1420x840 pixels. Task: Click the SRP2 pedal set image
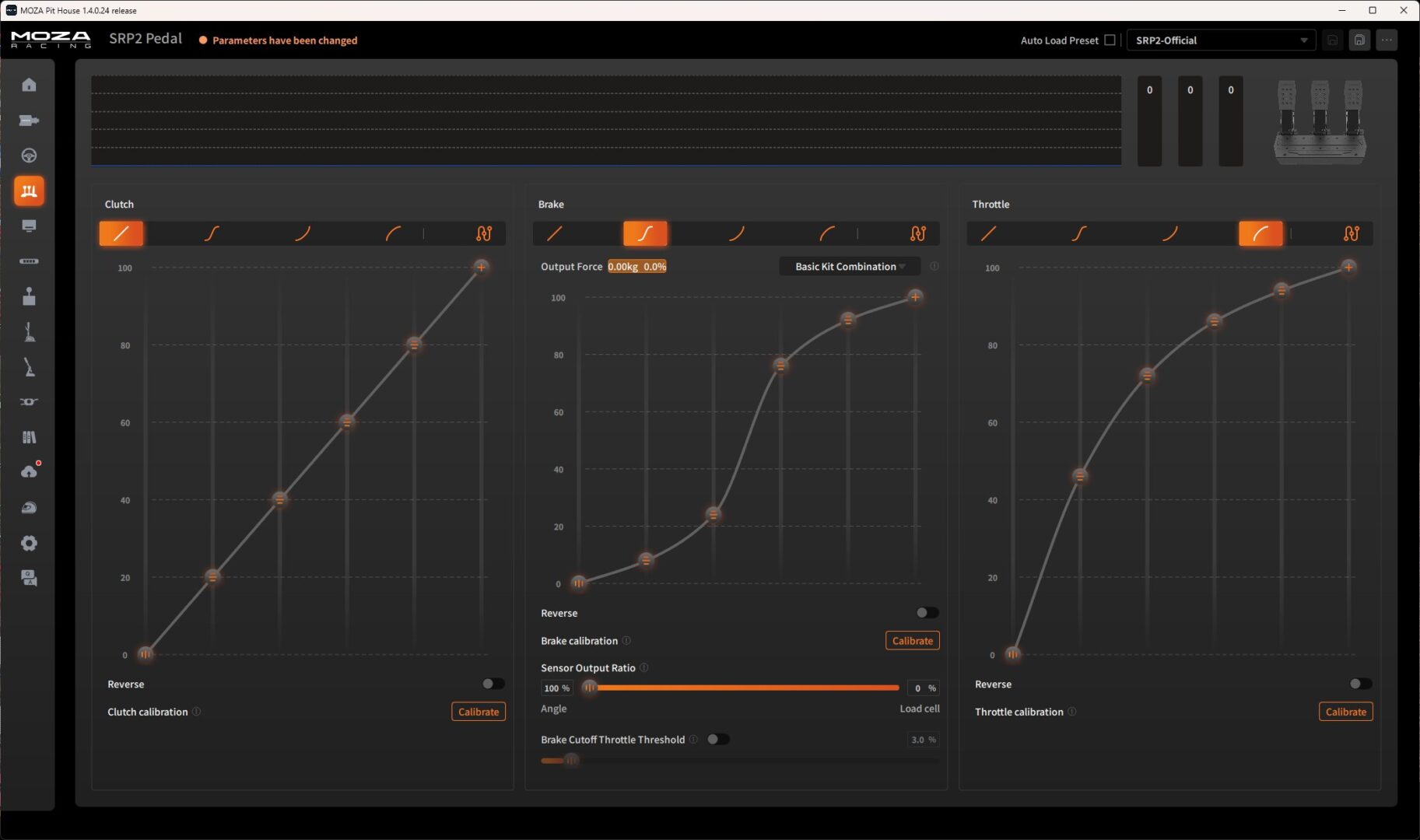pos(1320,121)
